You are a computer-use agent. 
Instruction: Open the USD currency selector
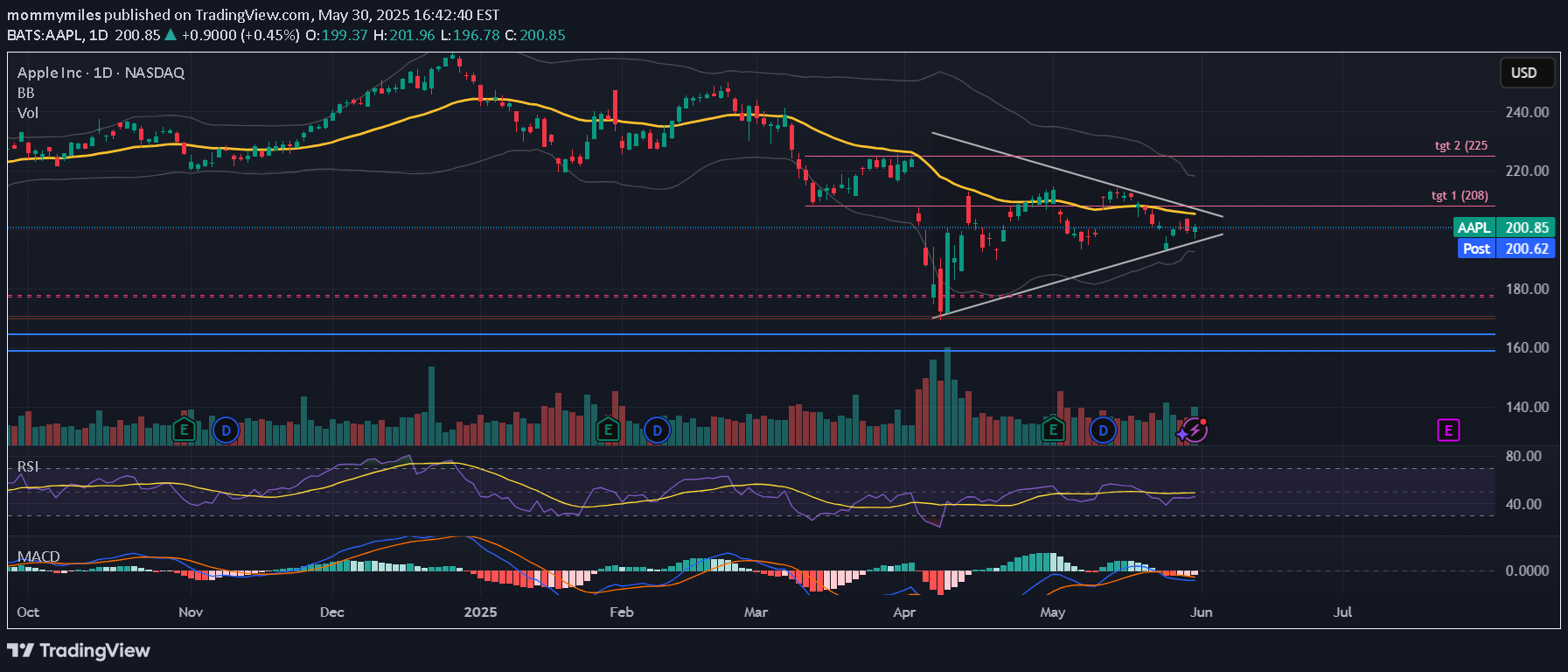pos(1527,73)
